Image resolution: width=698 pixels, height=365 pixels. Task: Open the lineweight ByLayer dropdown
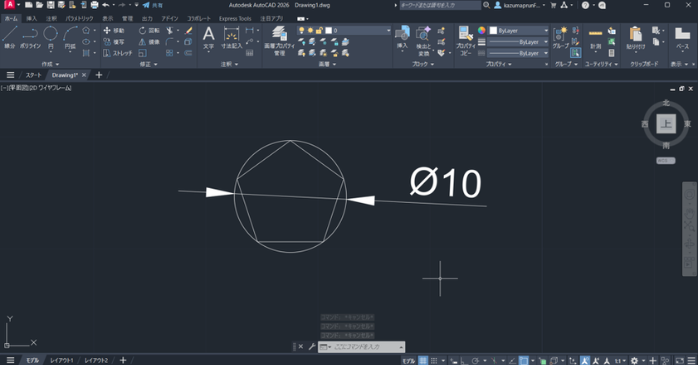click(x=519, y=42)
